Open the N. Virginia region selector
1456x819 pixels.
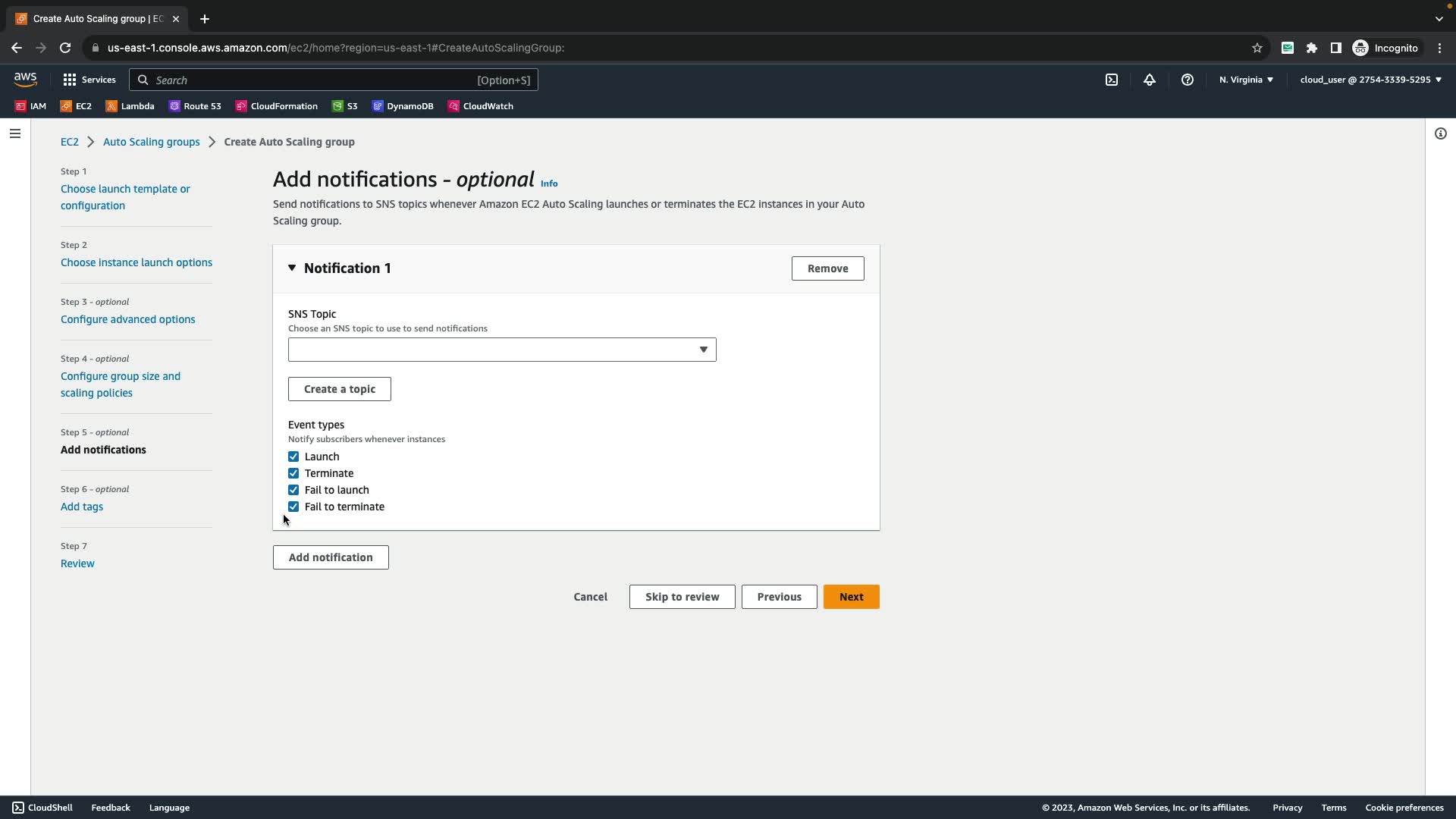[1246, 80]
